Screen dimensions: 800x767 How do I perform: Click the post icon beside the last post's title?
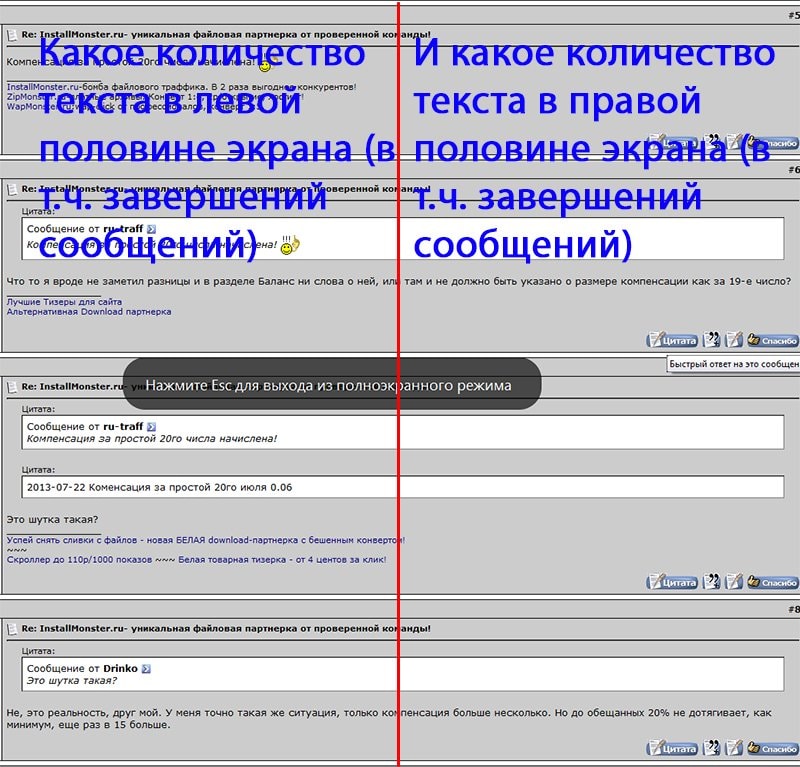[12, 629]
